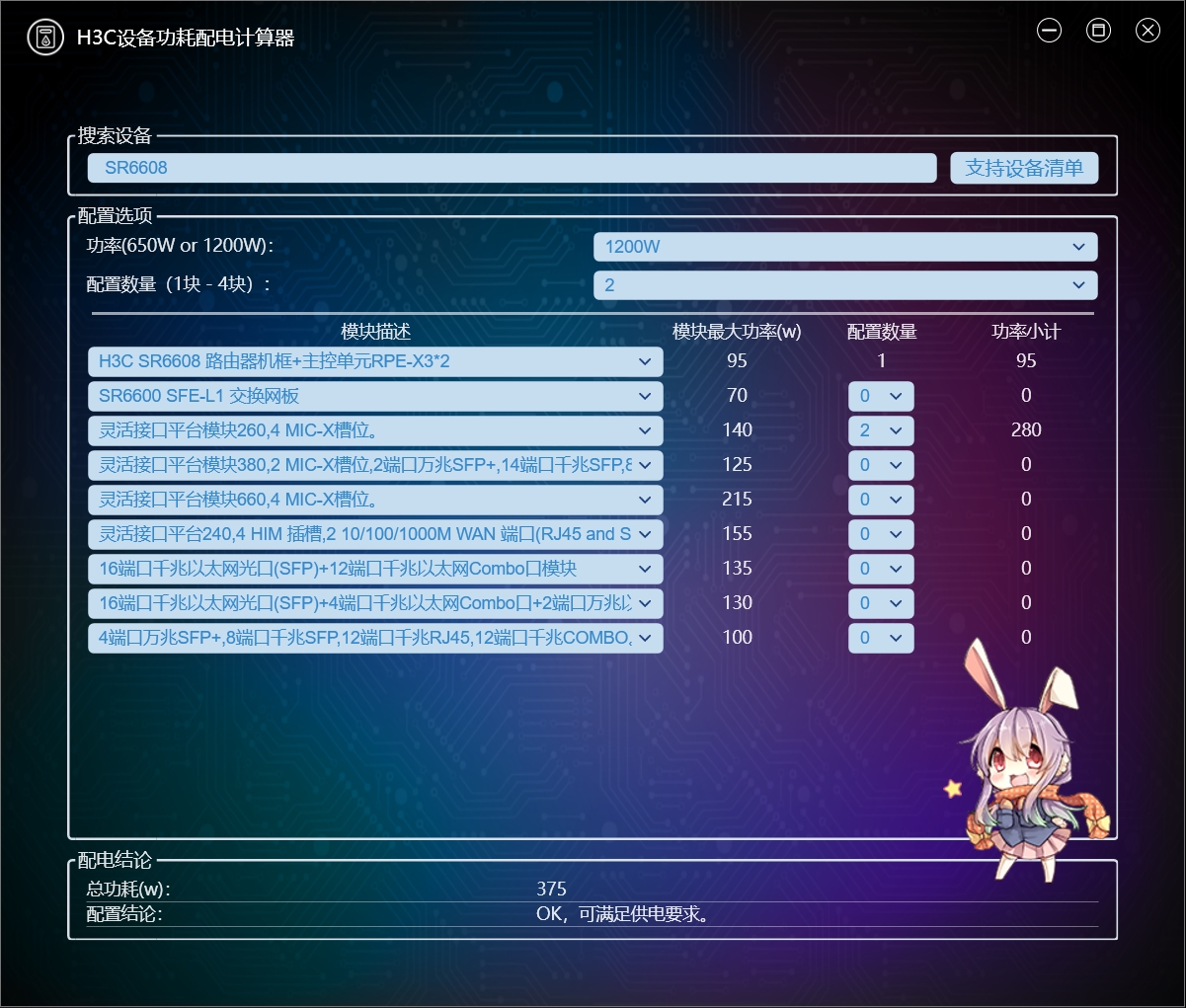Open the 支持设备清单 supported devices list
The width and height of the screenshot is (1186, 1008).
[x=1024, y=168]
